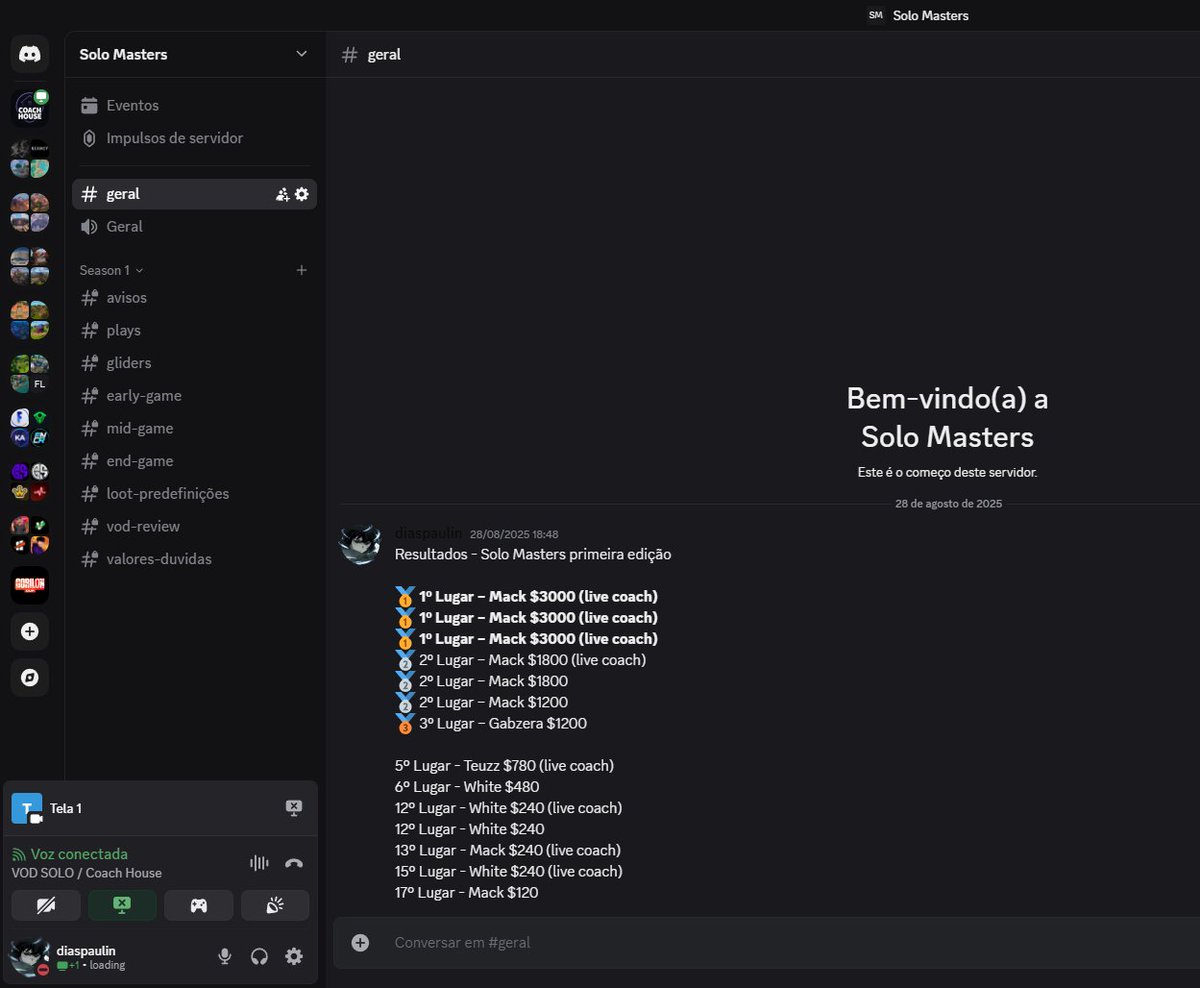The height and width of the screenshot is (988, 1200).
Task: Open user settings gear next to diaspaulin
Action: [x=294, y=956]
